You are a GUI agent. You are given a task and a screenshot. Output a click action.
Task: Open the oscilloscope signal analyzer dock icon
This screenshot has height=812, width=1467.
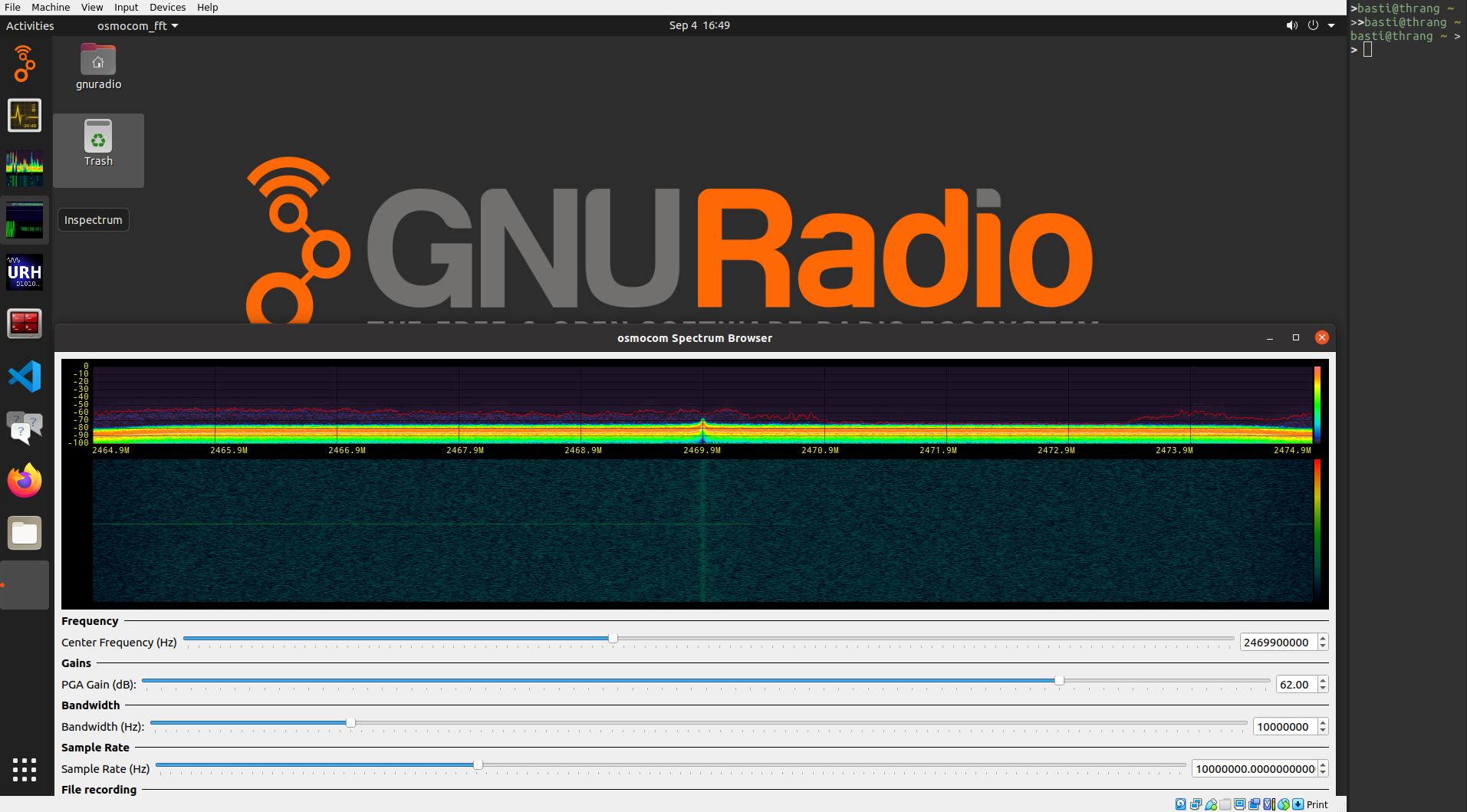point(25,115)
